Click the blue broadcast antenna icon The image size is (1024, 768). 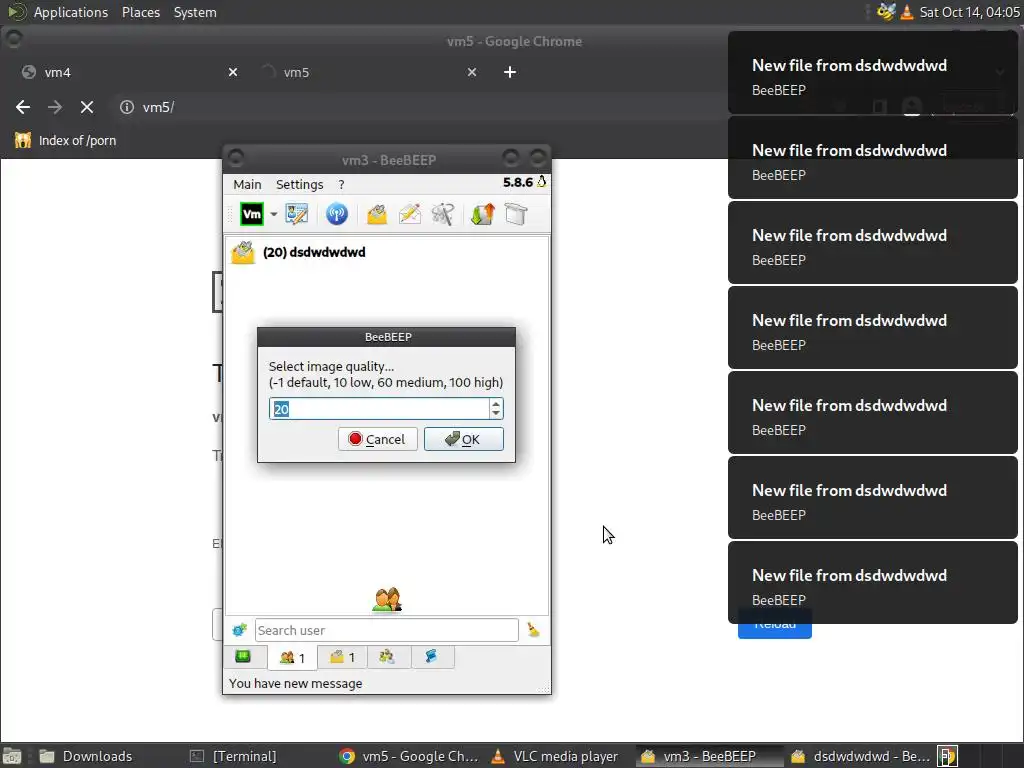(337, 214)
